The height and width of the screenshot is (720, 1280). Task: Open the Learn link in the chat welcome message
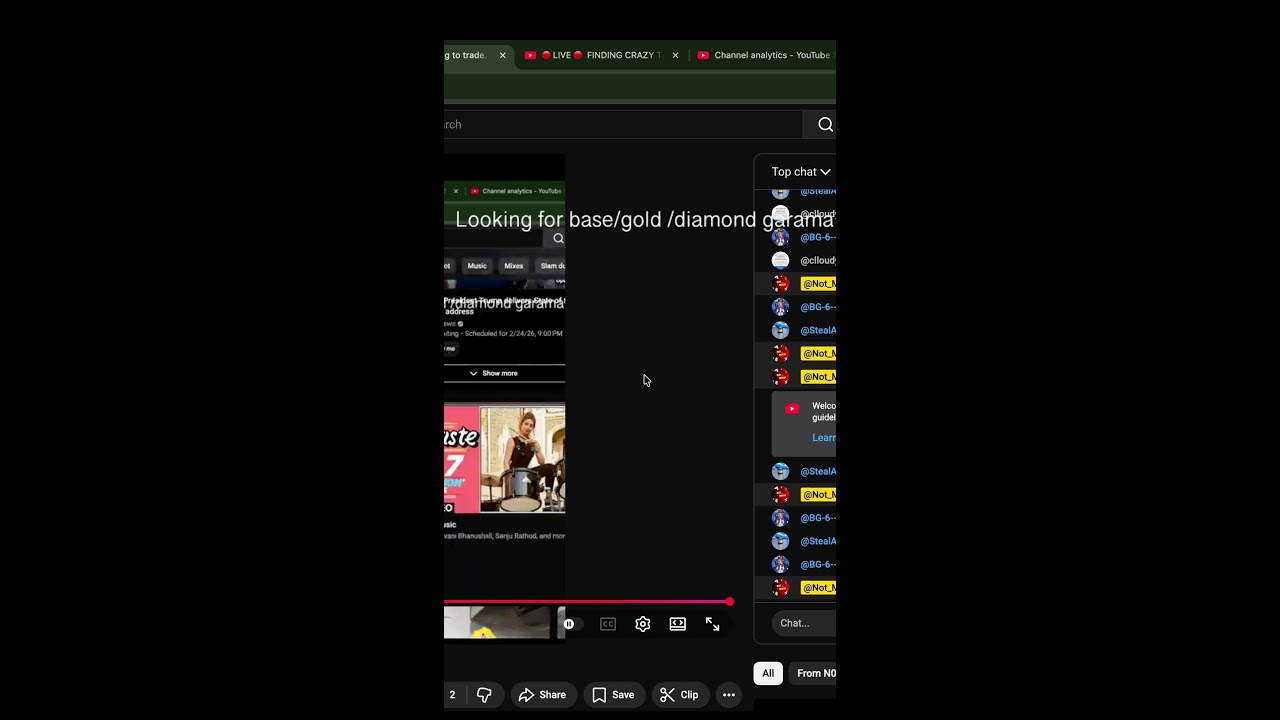click(824, 438)
